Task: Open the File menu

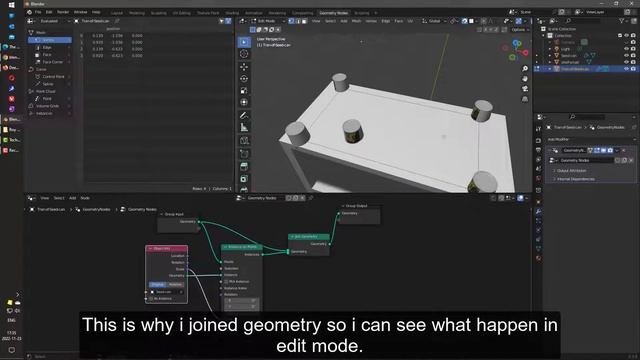Action: [x=38, y=12]
